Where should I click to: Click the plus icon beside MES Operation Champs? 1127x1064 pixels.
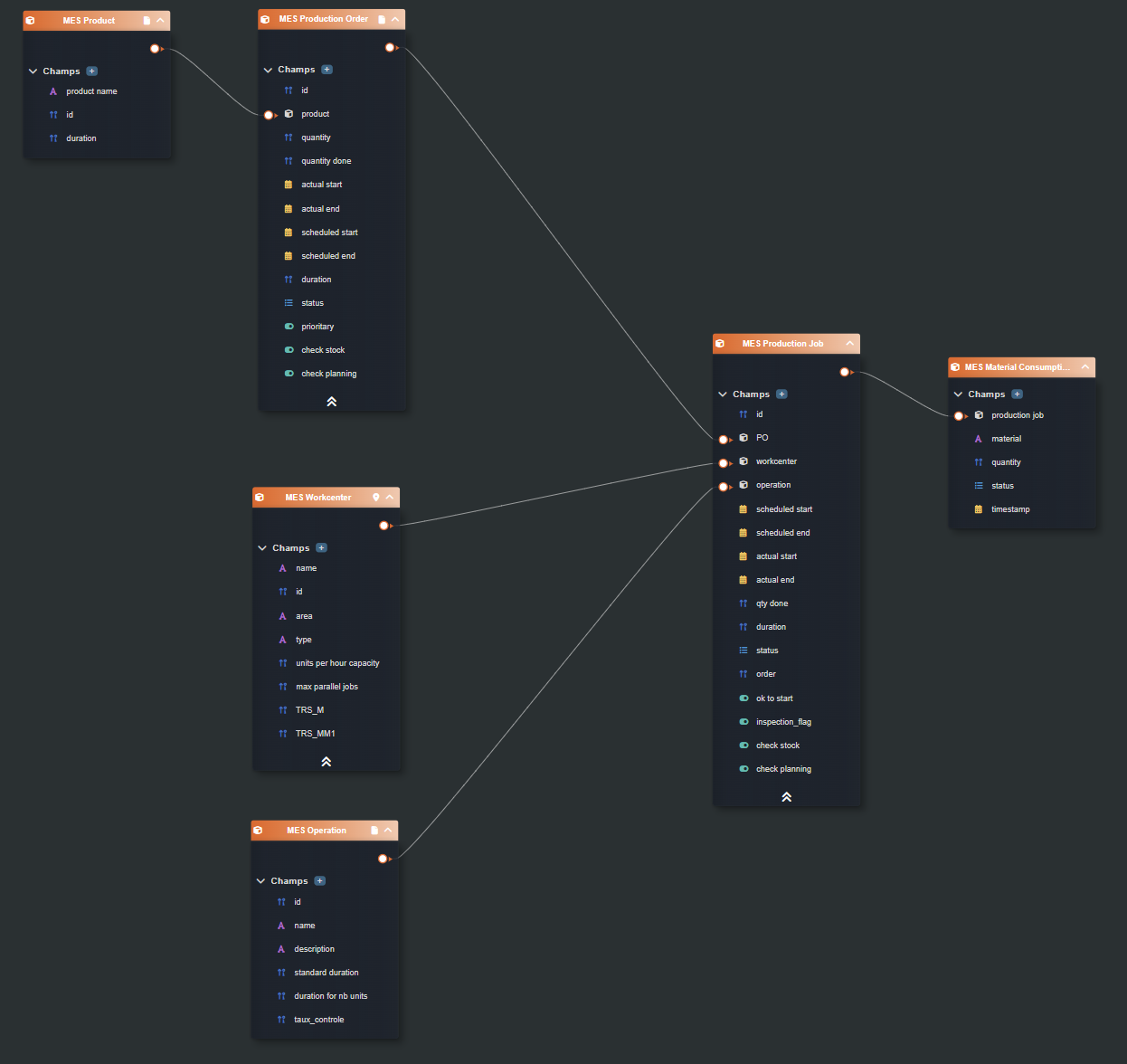(319, 881)
